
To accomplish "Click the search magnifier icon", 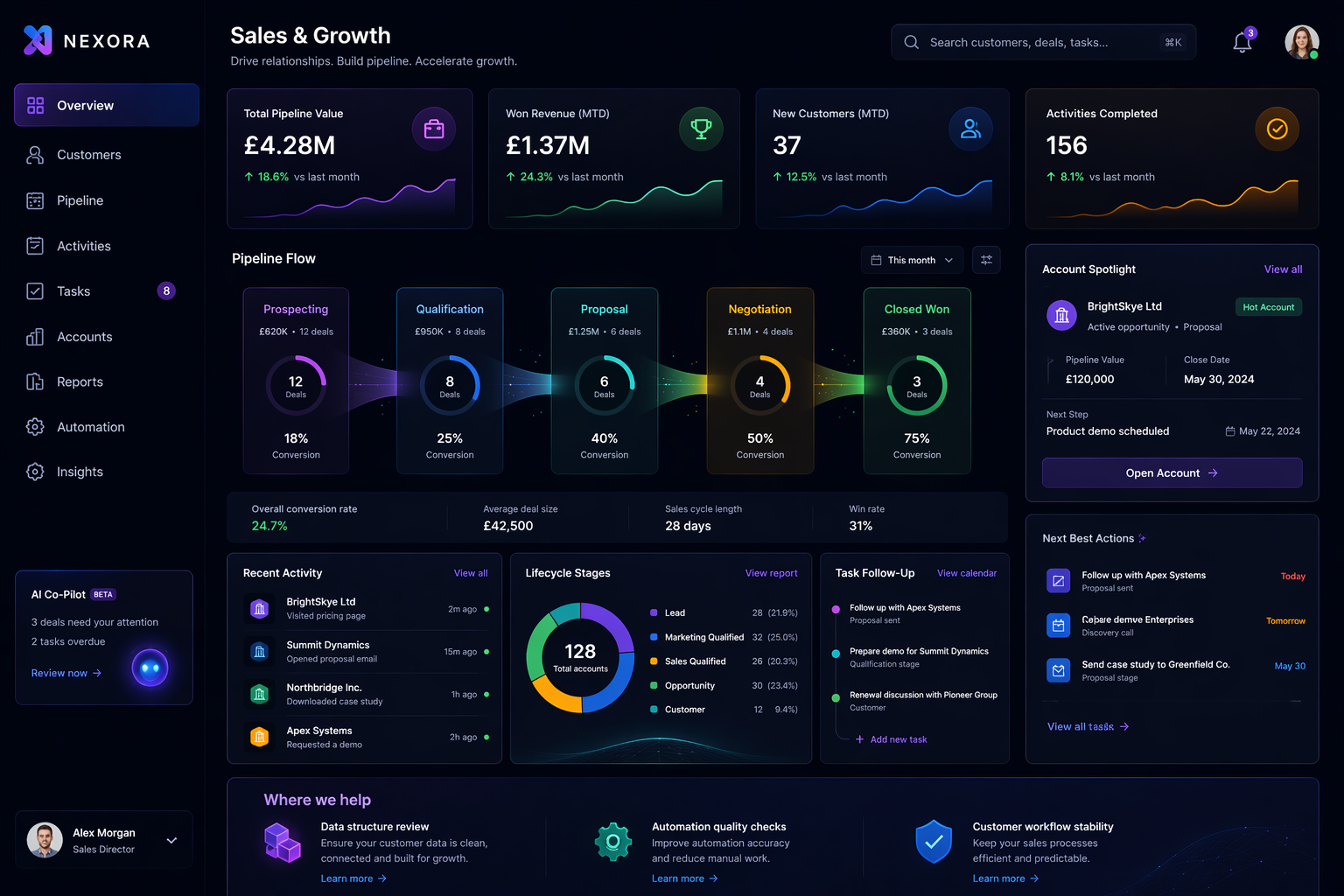I will 911,42.
